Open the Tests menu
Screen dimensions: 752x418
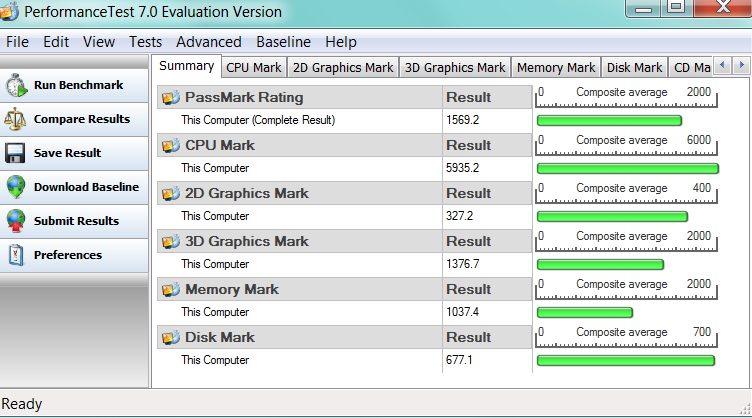145,42
